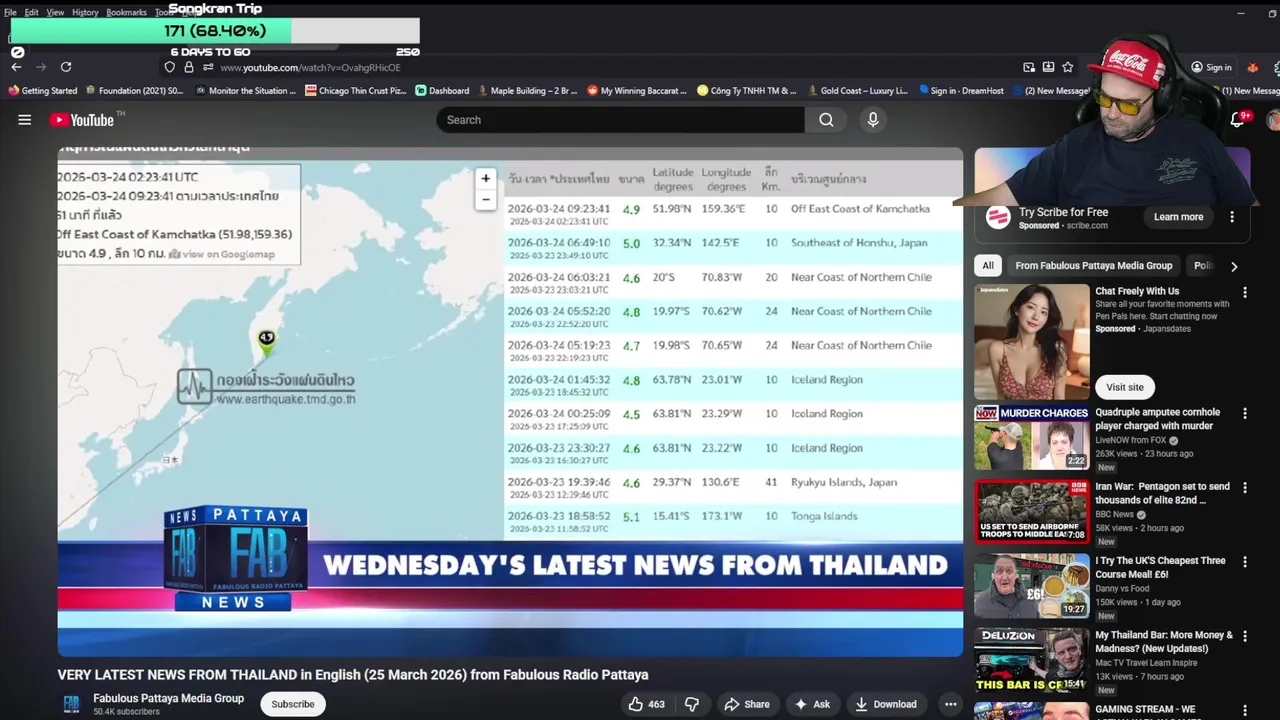Open options for Chat Freely With Us ad
Viewport: 1280px width, 720px height.
click(x=1245, y=293)
